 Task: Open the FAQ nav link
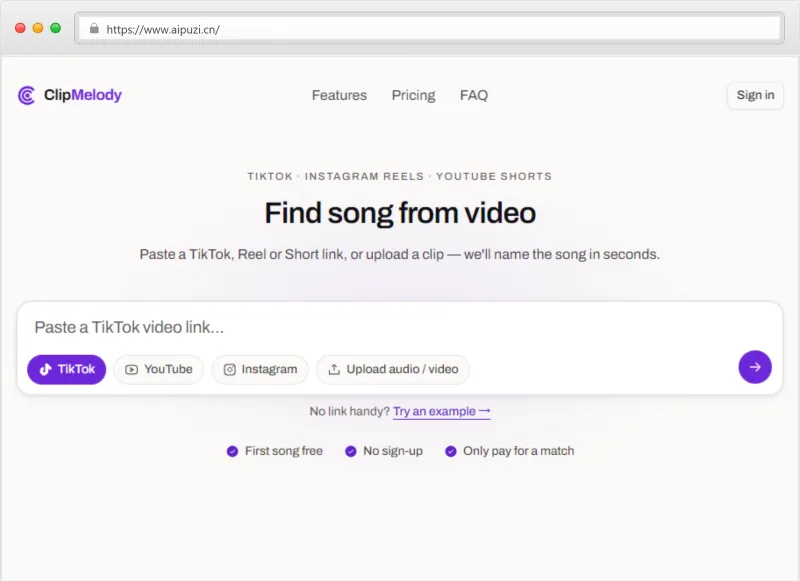point(474,95)
